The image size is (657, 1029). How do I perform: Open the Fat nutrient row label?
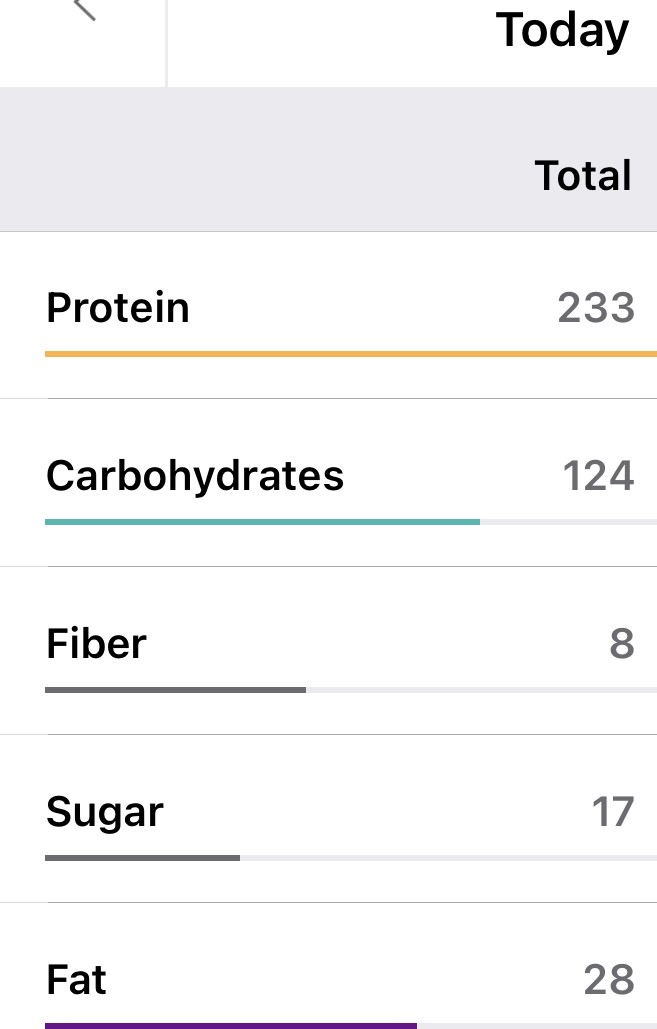coord(77,979)
